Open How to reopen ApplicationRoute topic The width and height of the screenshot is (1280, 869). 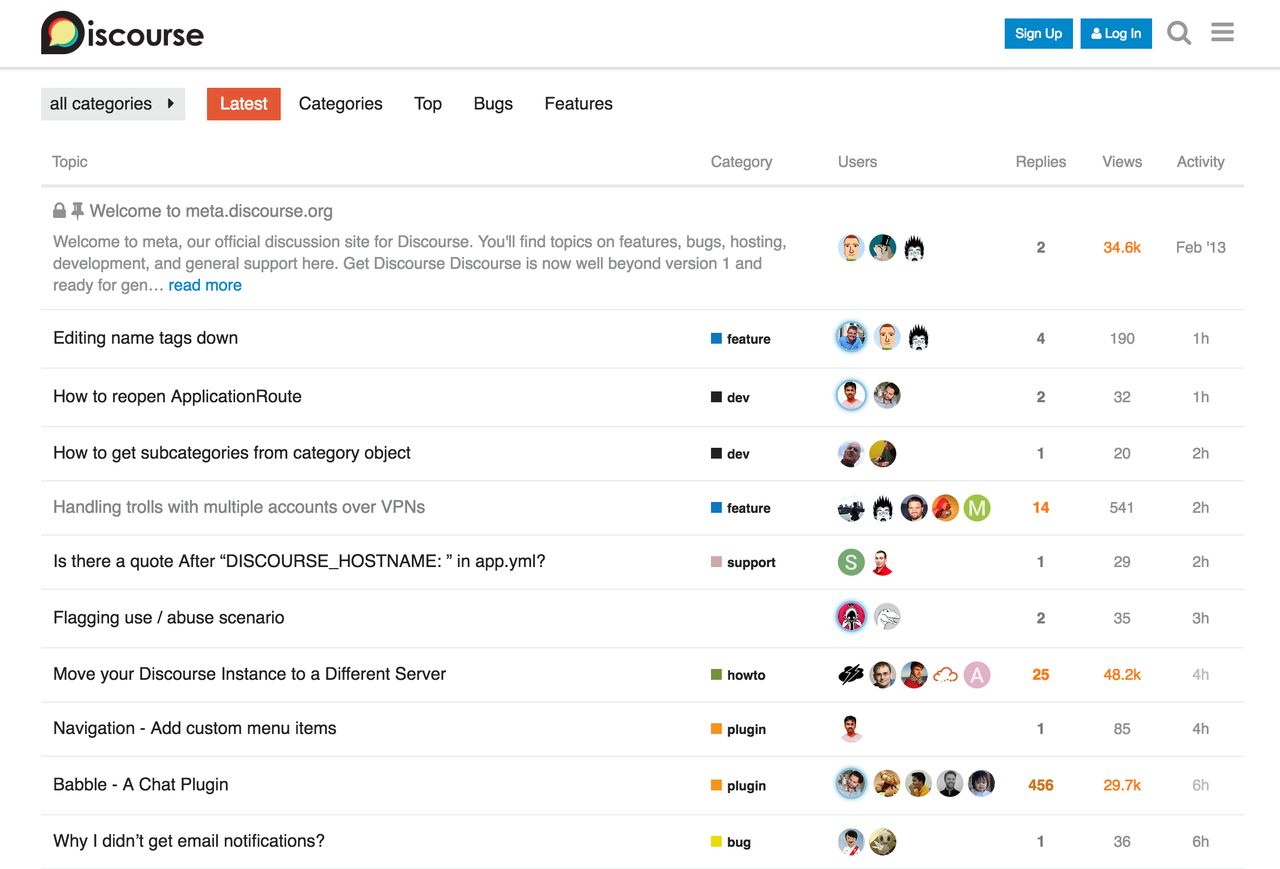[x=177, y=396]
